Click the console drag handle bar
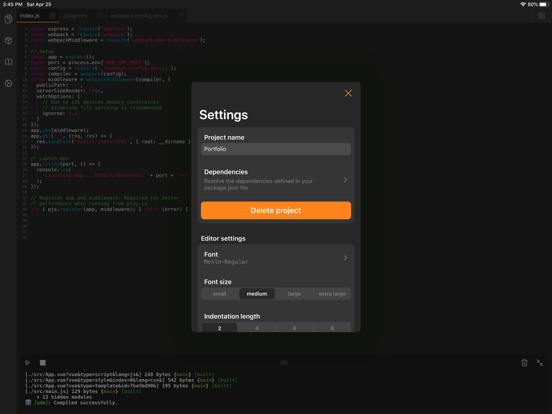Image resolution: width=552 pixels, height=414 pixels. click(x=284, y=363)
